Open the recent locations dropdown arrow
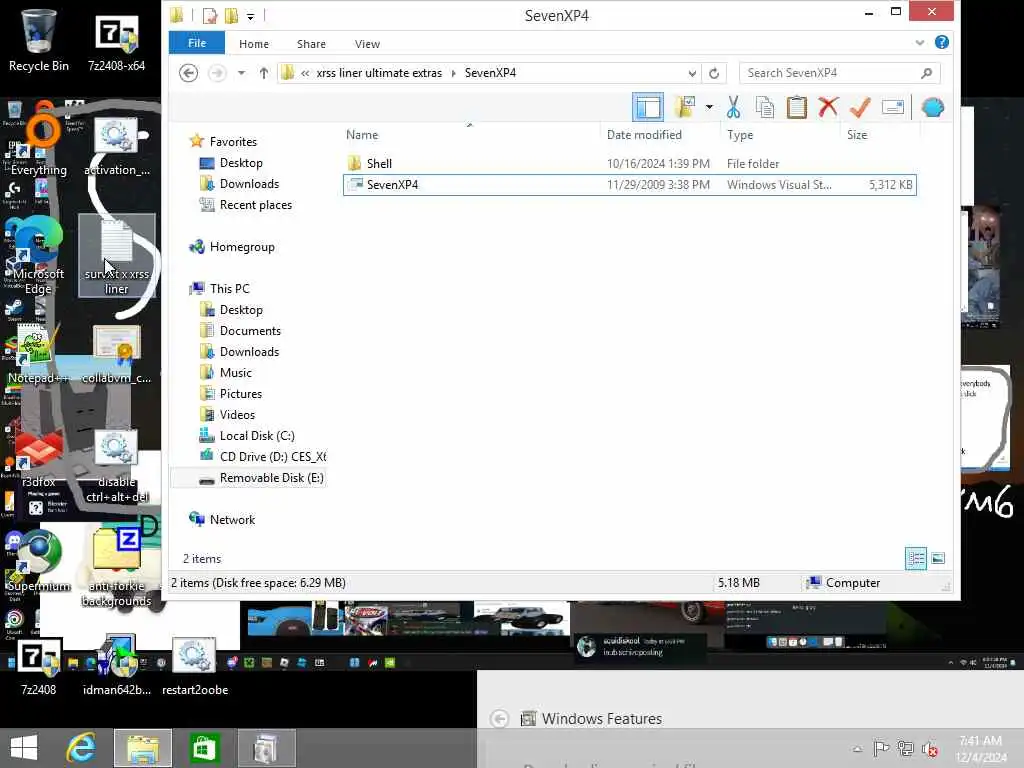The height and width of the screenshot is (768, 1024). point(242,72)
